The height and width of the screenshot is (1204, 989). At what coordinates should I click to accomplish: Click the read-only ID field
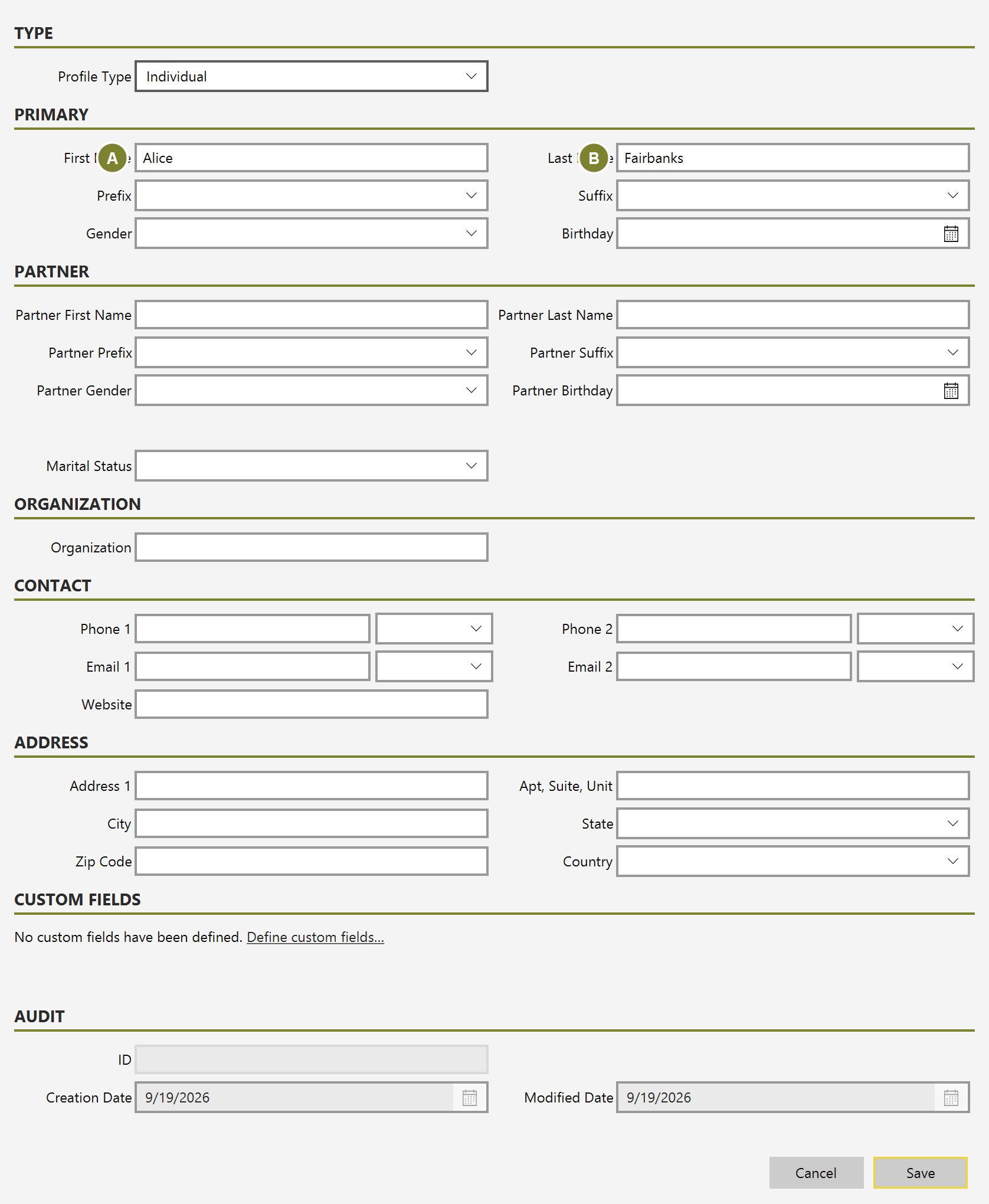tap(312, 1059)
